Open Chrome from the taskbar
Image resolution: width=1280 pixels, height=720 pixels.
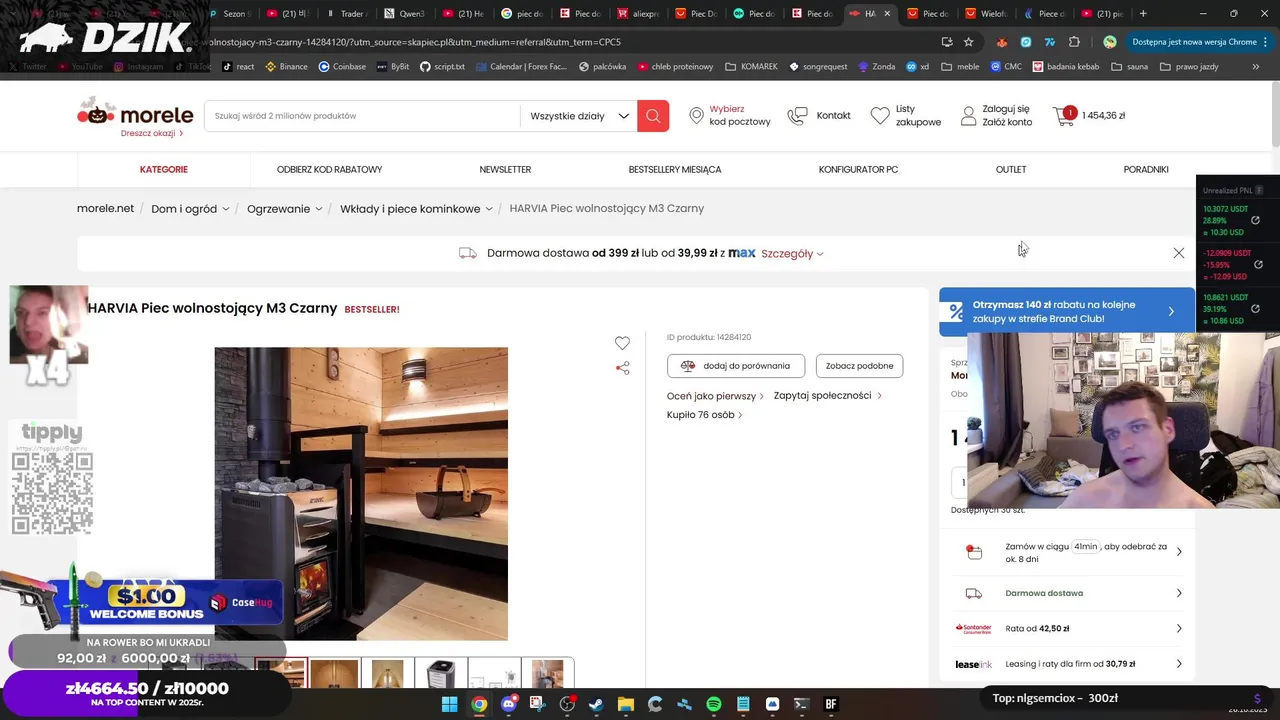(479, 704)
